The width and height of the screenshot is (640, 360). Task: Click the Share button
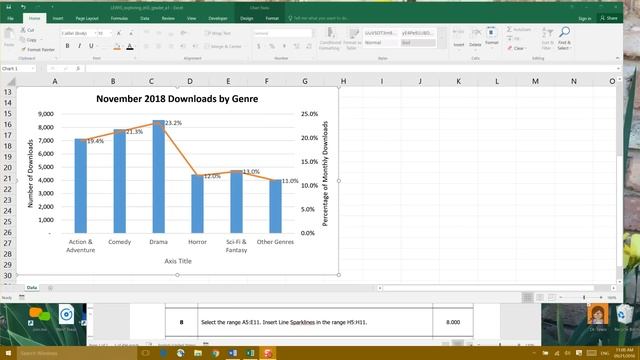[609, 18]
